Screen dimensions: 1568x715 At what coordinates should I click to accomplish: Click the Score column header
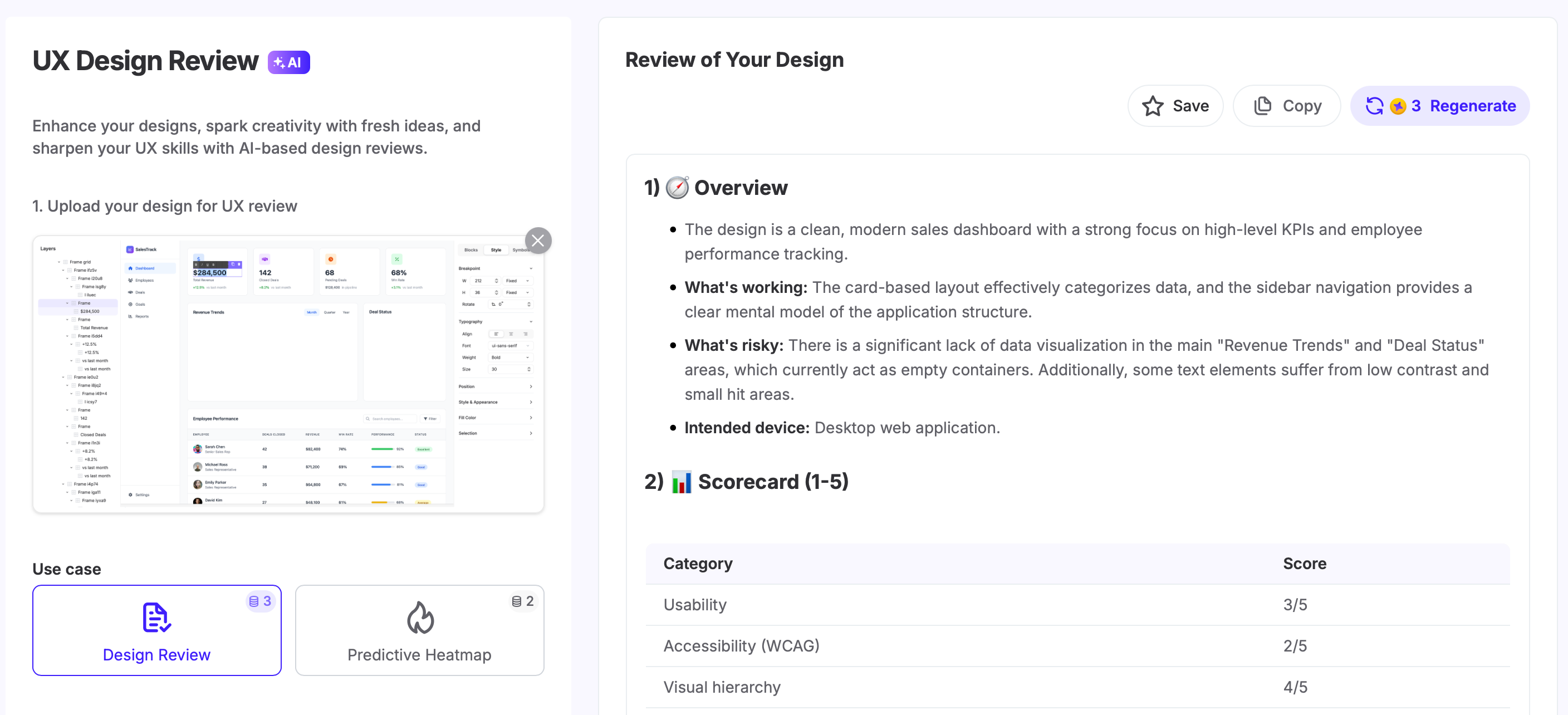[1304, 563]
